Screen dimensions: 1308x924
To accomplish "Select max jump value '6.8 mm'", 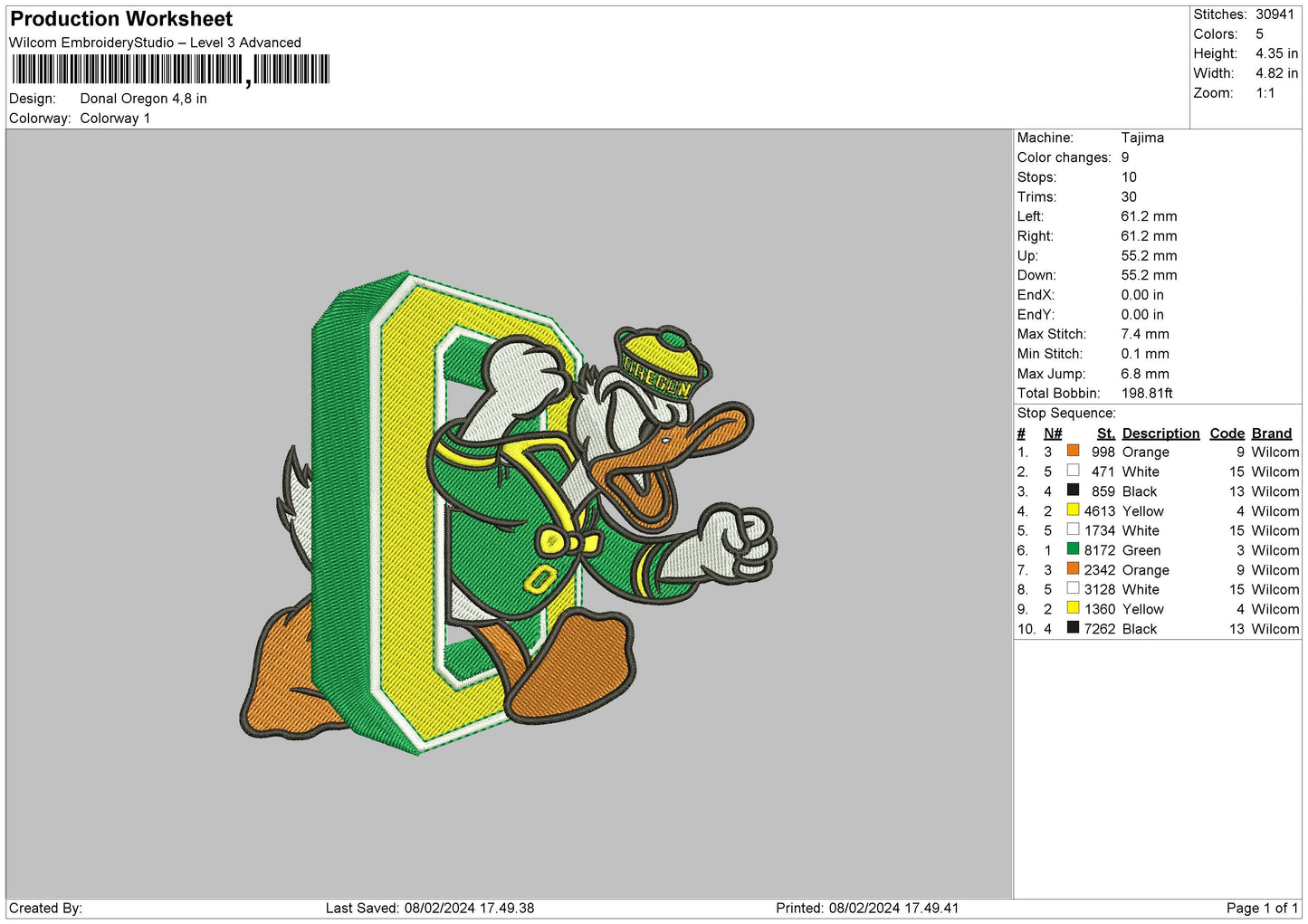I will click(x=1145, y=374).
